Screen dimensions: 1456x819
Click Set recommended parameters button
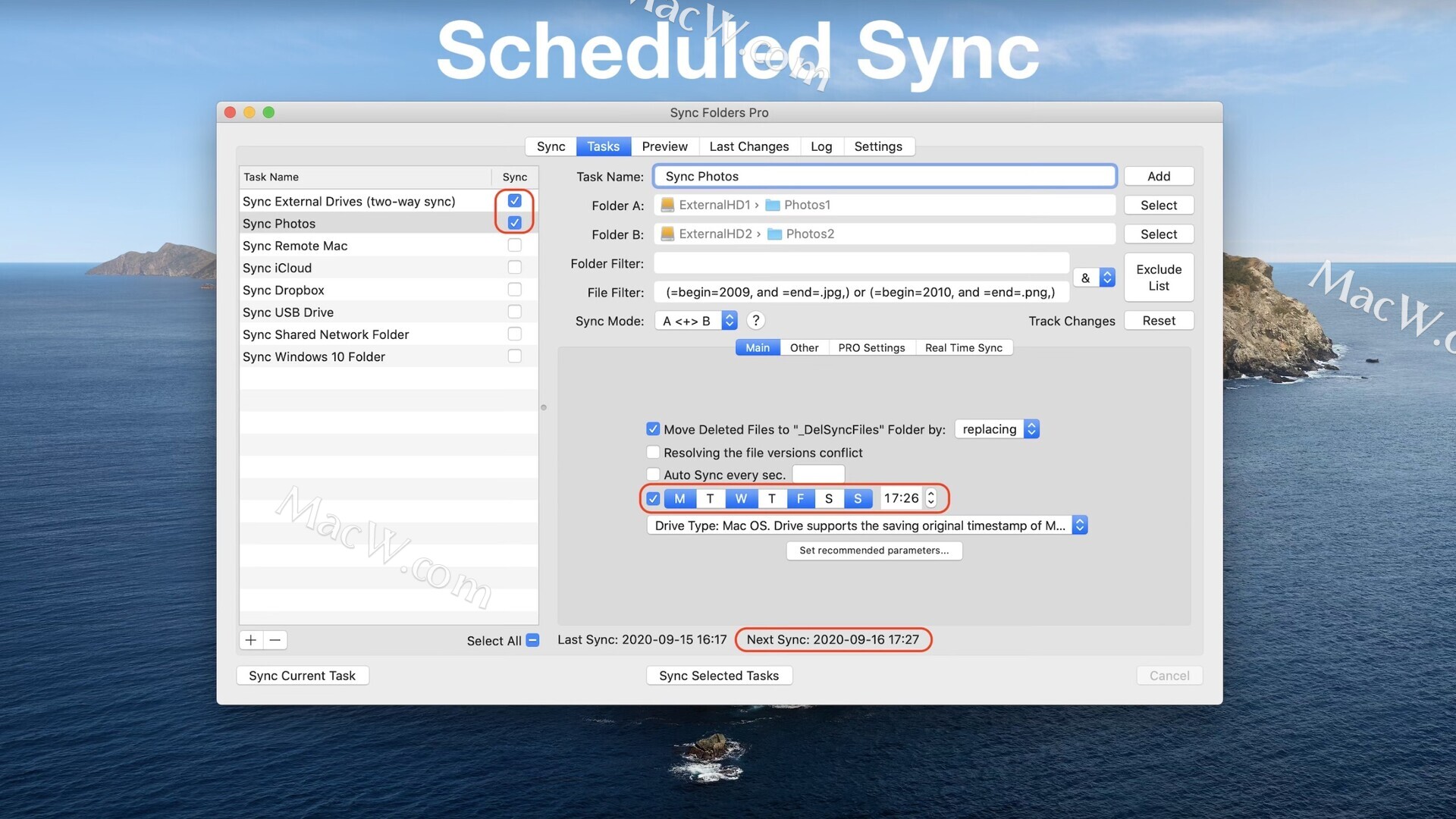coord(874,551)
